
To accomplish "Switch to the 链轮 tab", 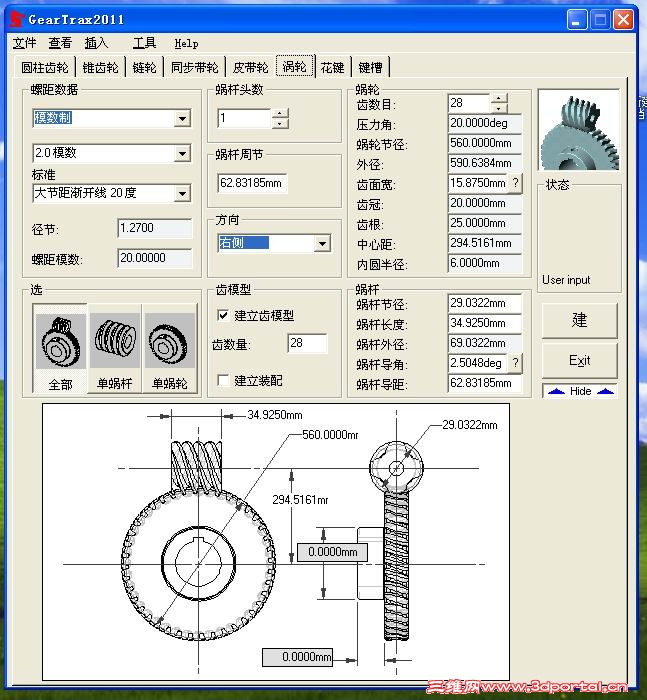I will point(144,67).
